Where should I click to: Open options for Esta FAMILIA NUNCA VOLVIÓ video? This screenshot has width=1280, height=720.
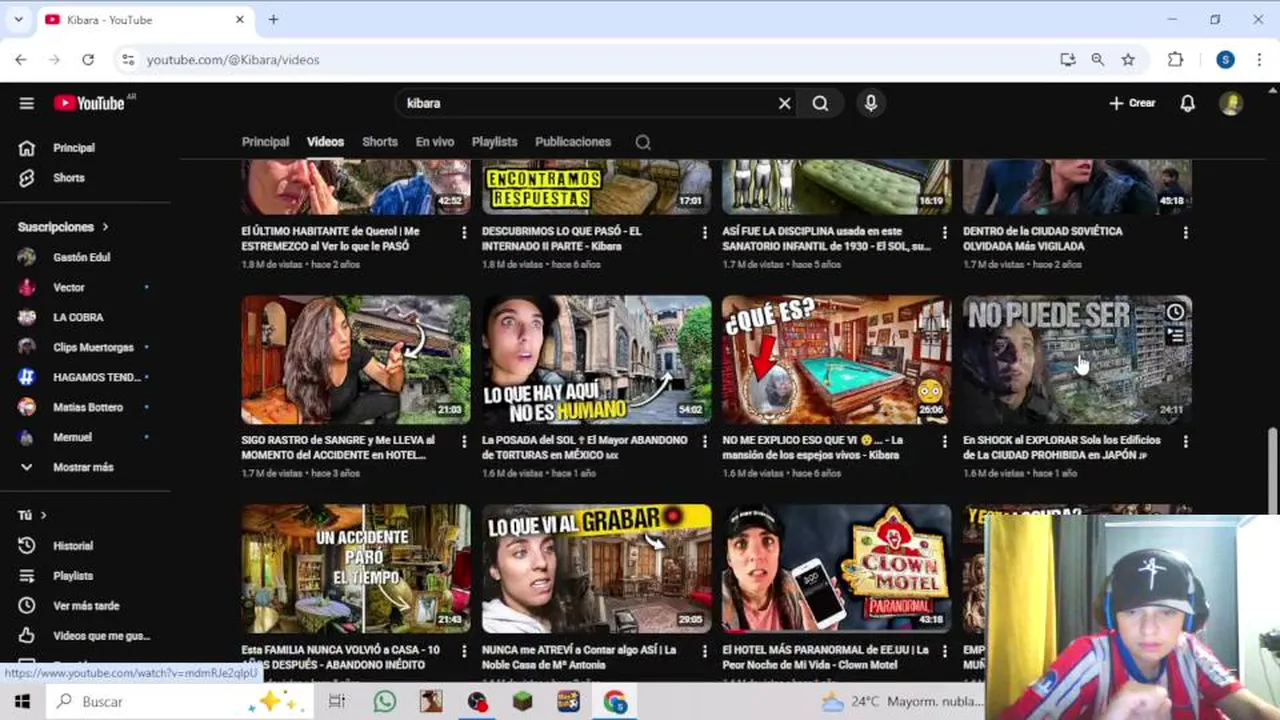[x=463, y=651]
